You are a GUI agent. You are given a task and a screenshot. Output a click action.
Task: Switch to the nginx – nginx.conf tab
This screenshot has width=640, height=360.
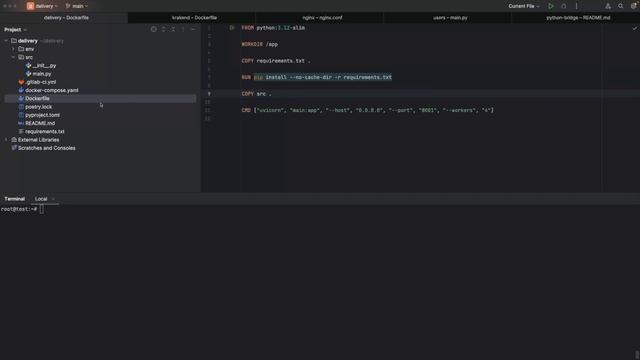coord(322,18)
